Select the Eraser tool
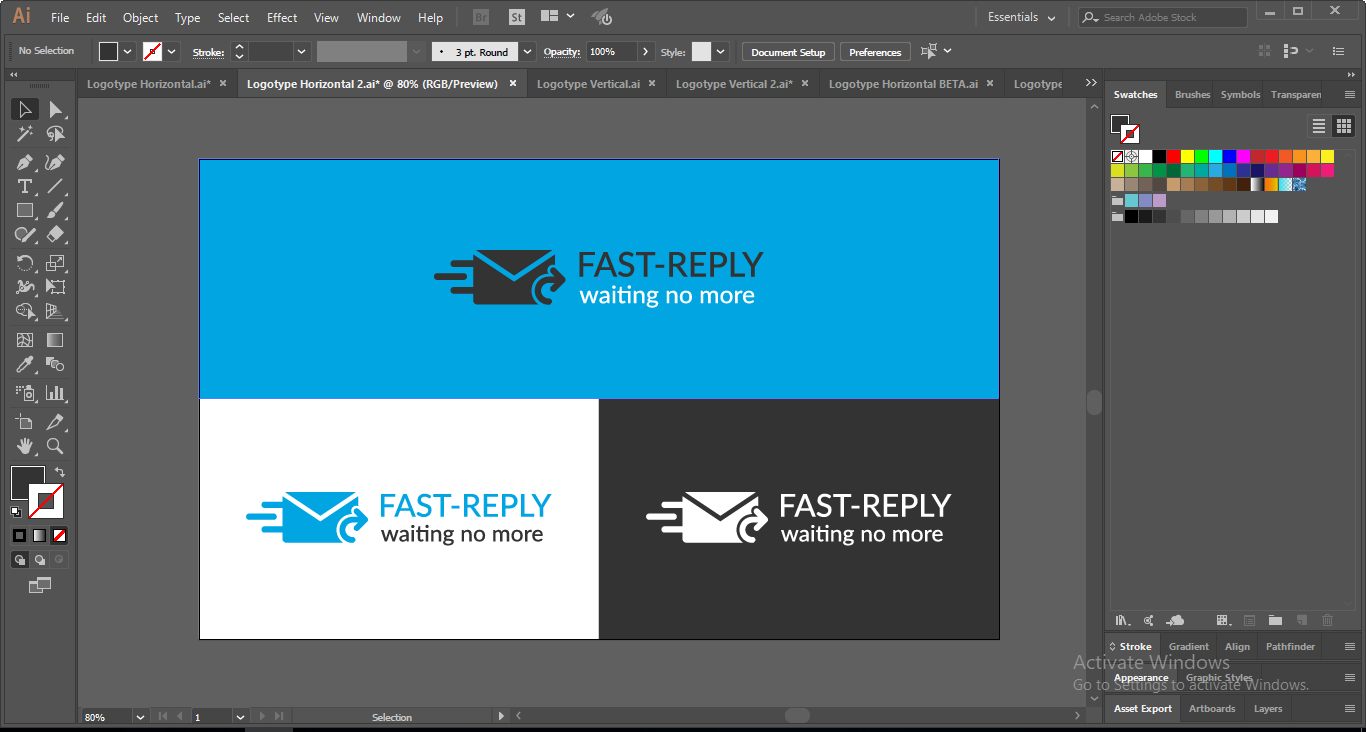 [x=56, y=235]
